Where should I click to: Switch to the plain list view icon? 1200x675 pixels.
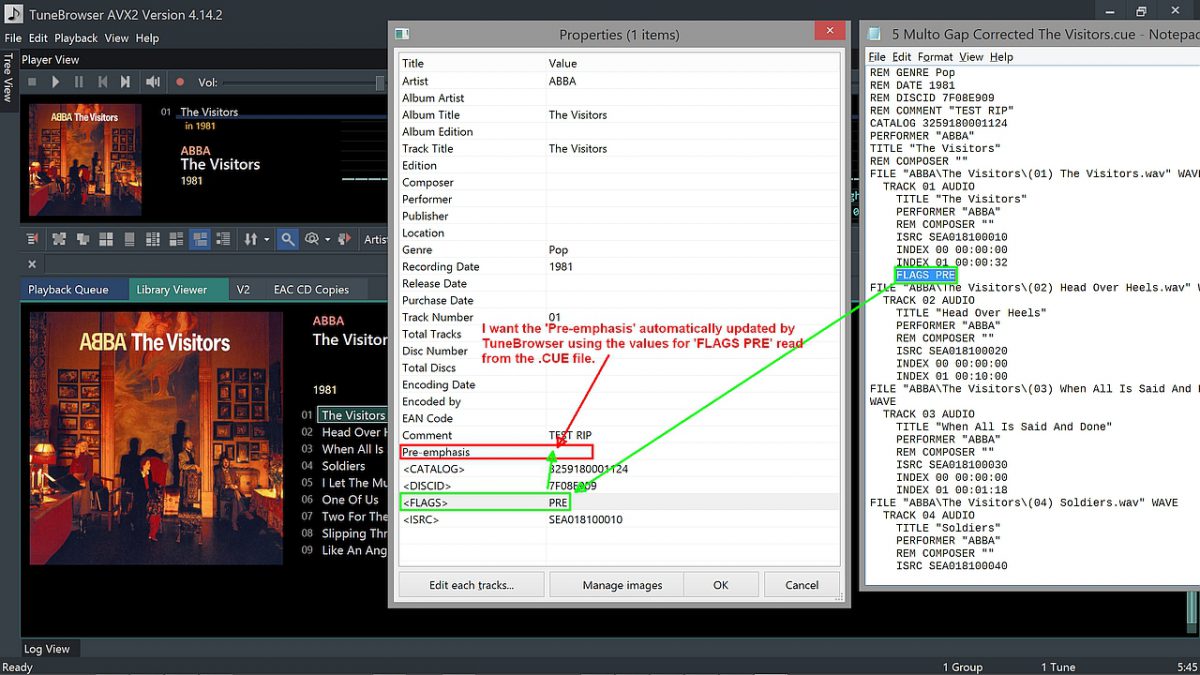(224, 239)
